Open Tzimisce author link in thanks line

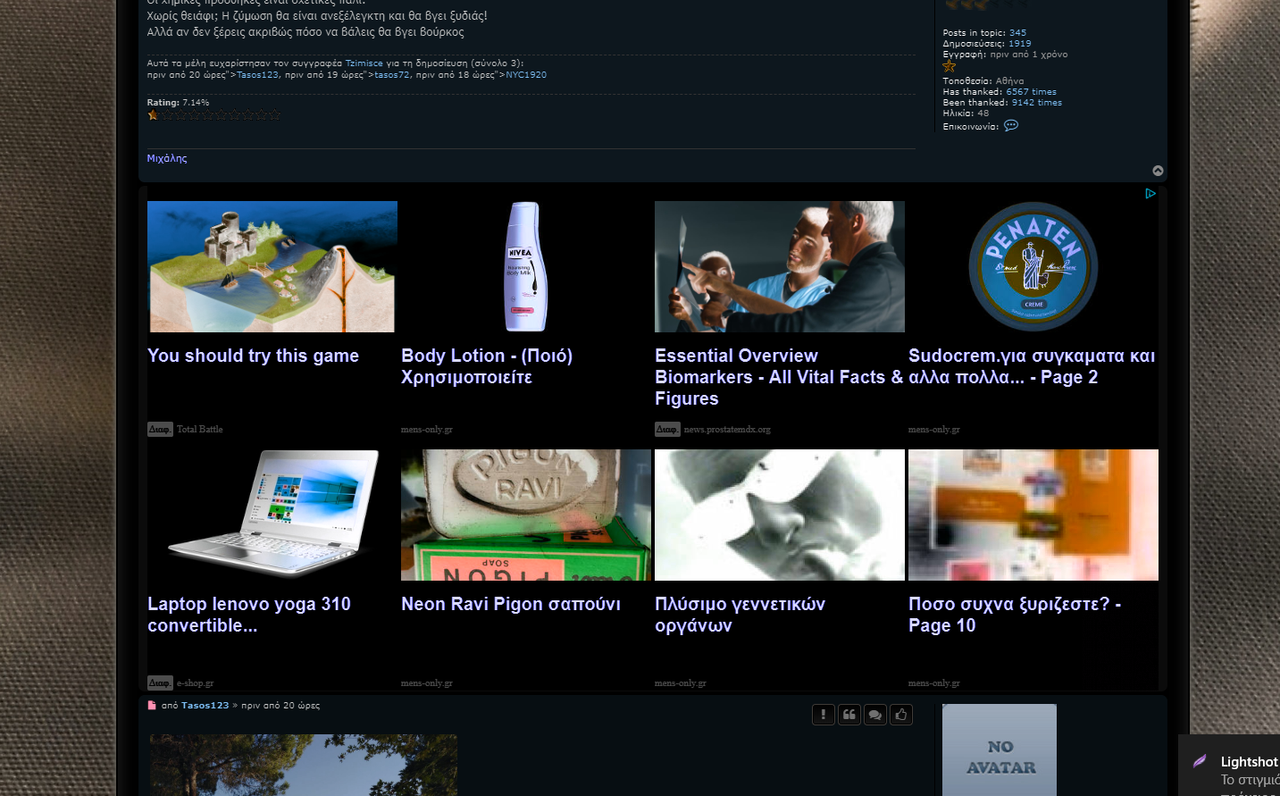tap(364, 63)
